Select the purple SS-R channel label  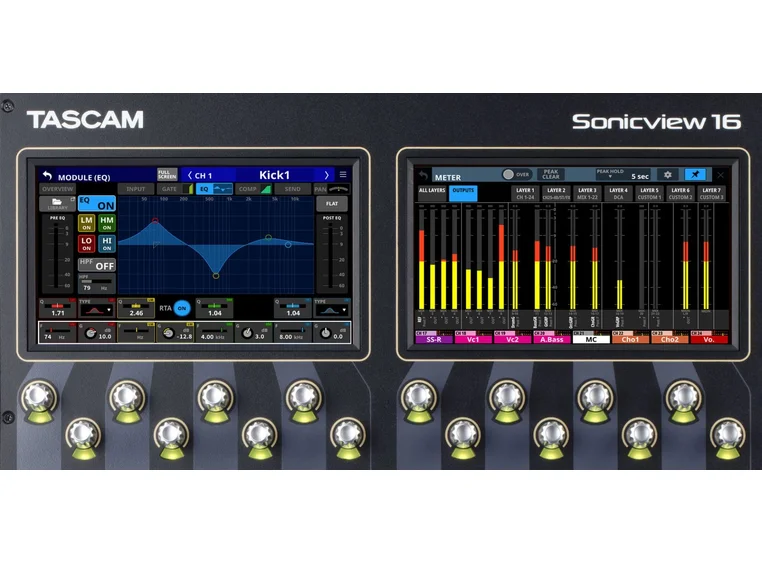[x=434, y=339]
